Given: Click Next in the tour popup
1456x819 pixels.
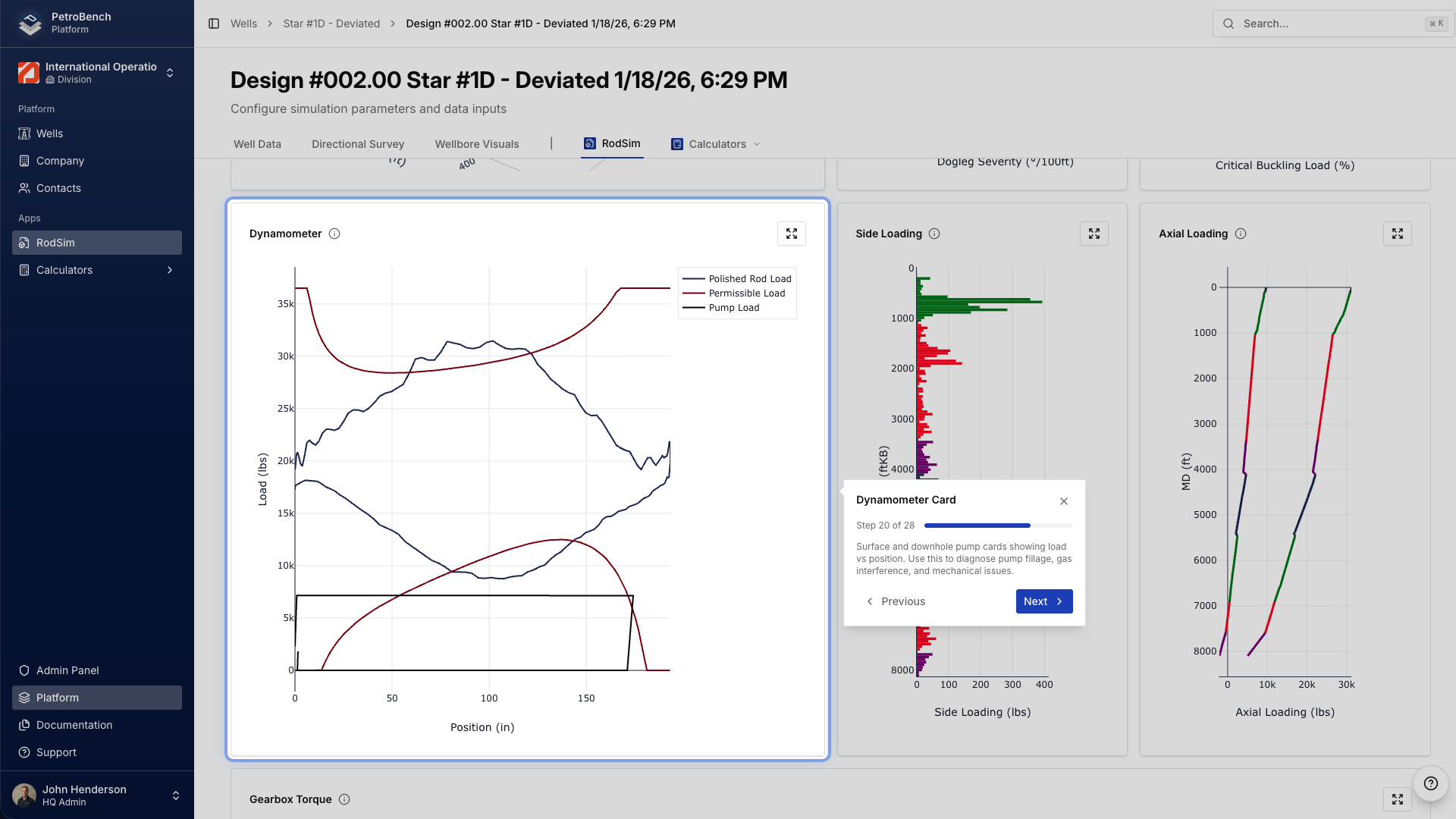Looking at the screenshot, I should coord(1043,601).
